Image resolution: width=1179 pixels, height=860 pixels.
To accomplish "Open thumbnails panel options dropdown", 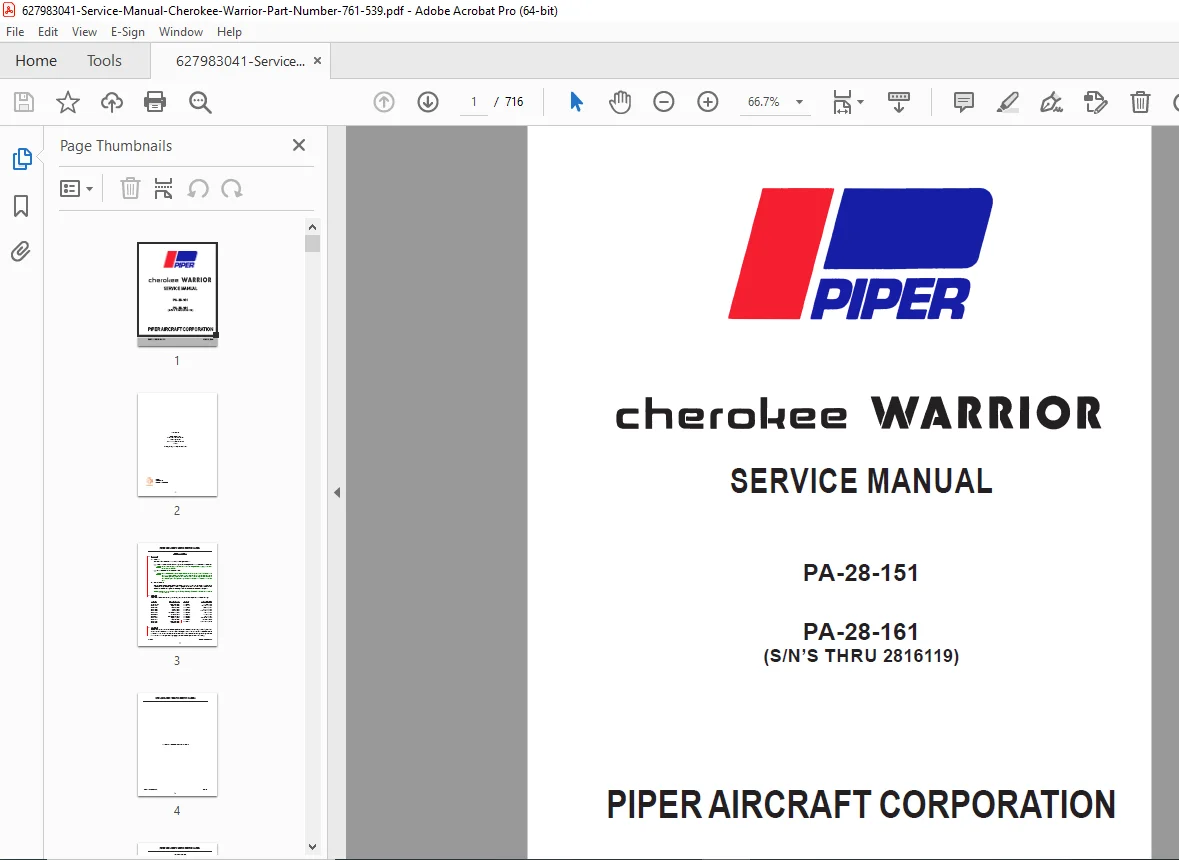I will 77,189.
